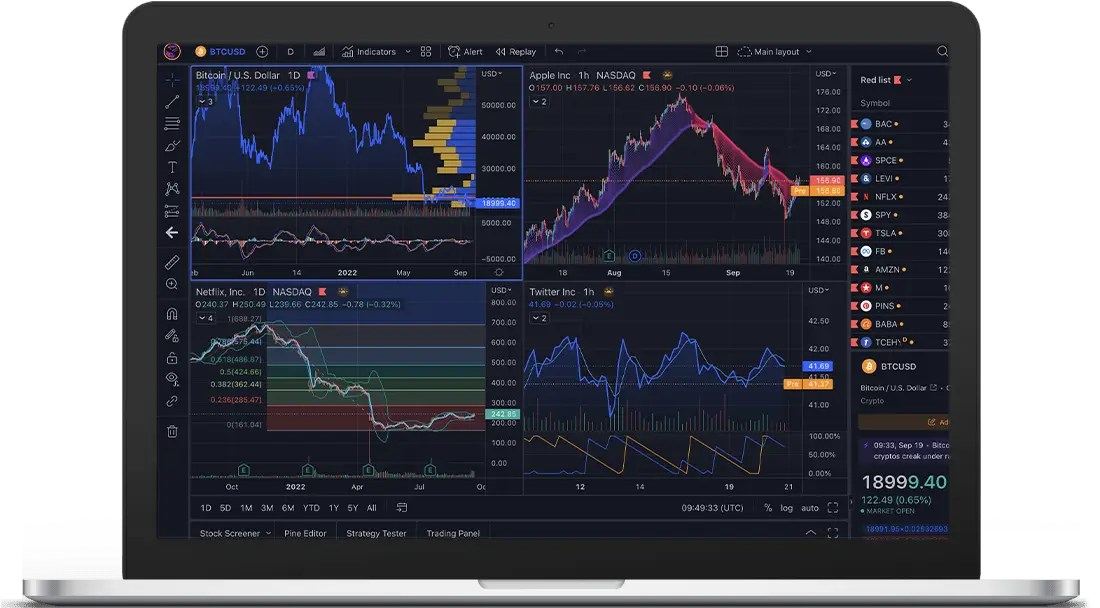Click the trash remove drawings icon
Viewport: 1100px width, 608px height.
point(172,431)
